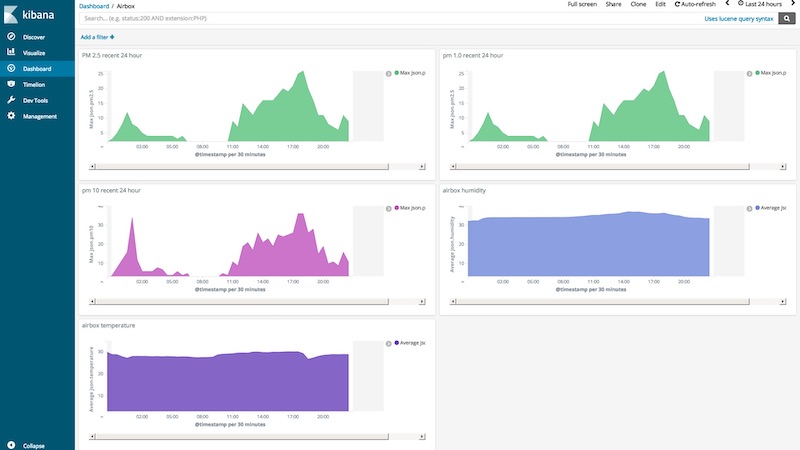Click the pm 10 chart horizontal scrollbar
Viewport: 800px width, 450px height.
pos(242,302)
